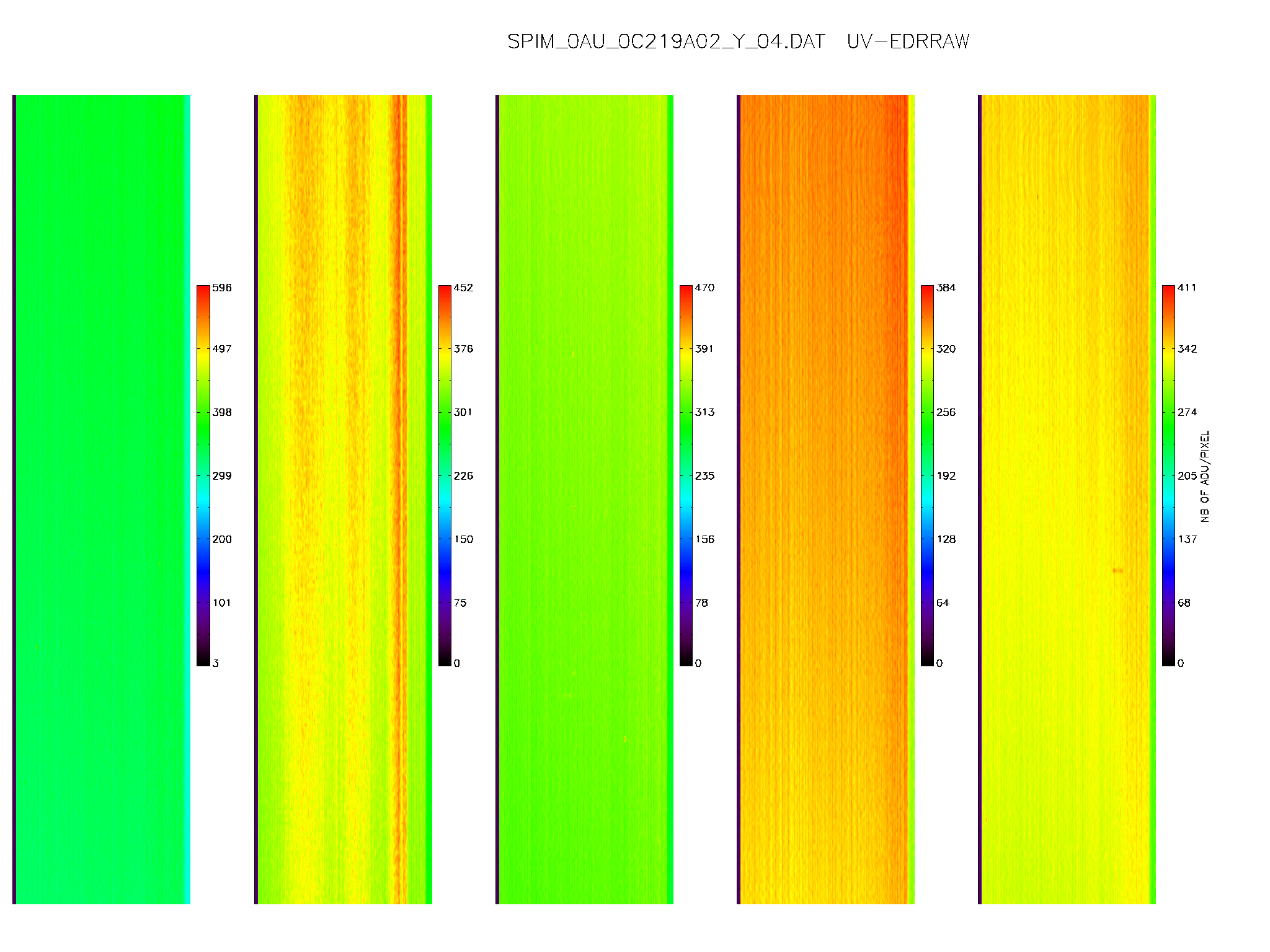This screenshot has width=1270, height=952.
Task: Click the 411 colorbar value
Action: (x=1187, y=288)
